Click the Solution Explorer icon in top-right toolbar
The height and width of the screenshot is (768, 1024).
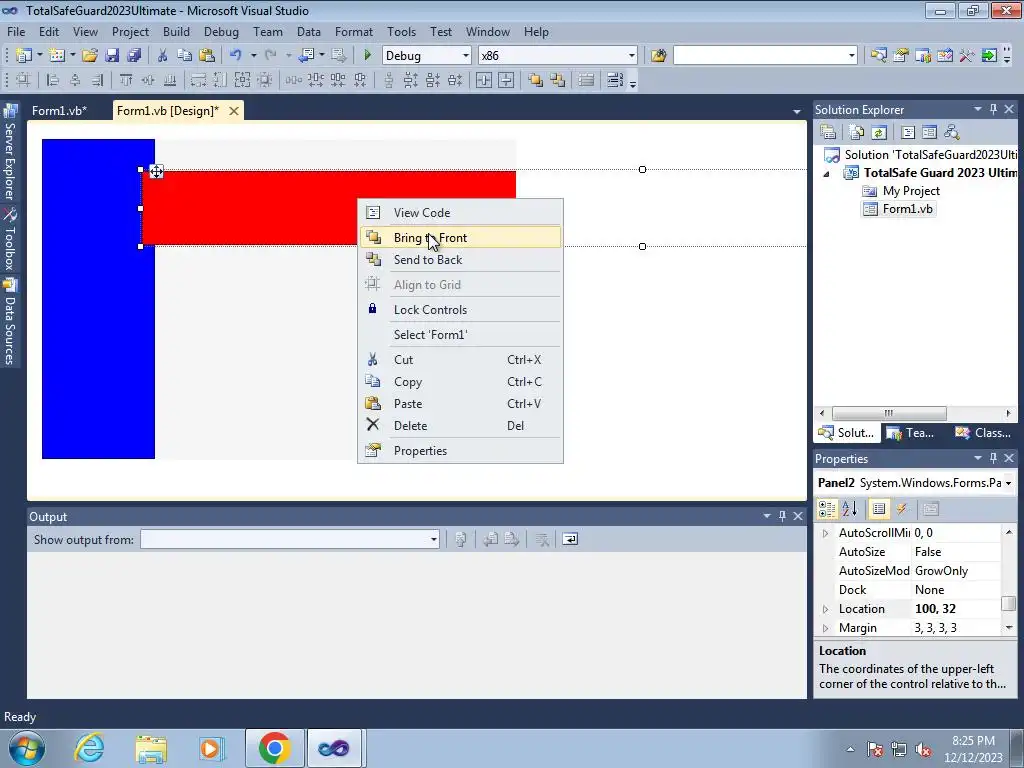click(878, 56)
